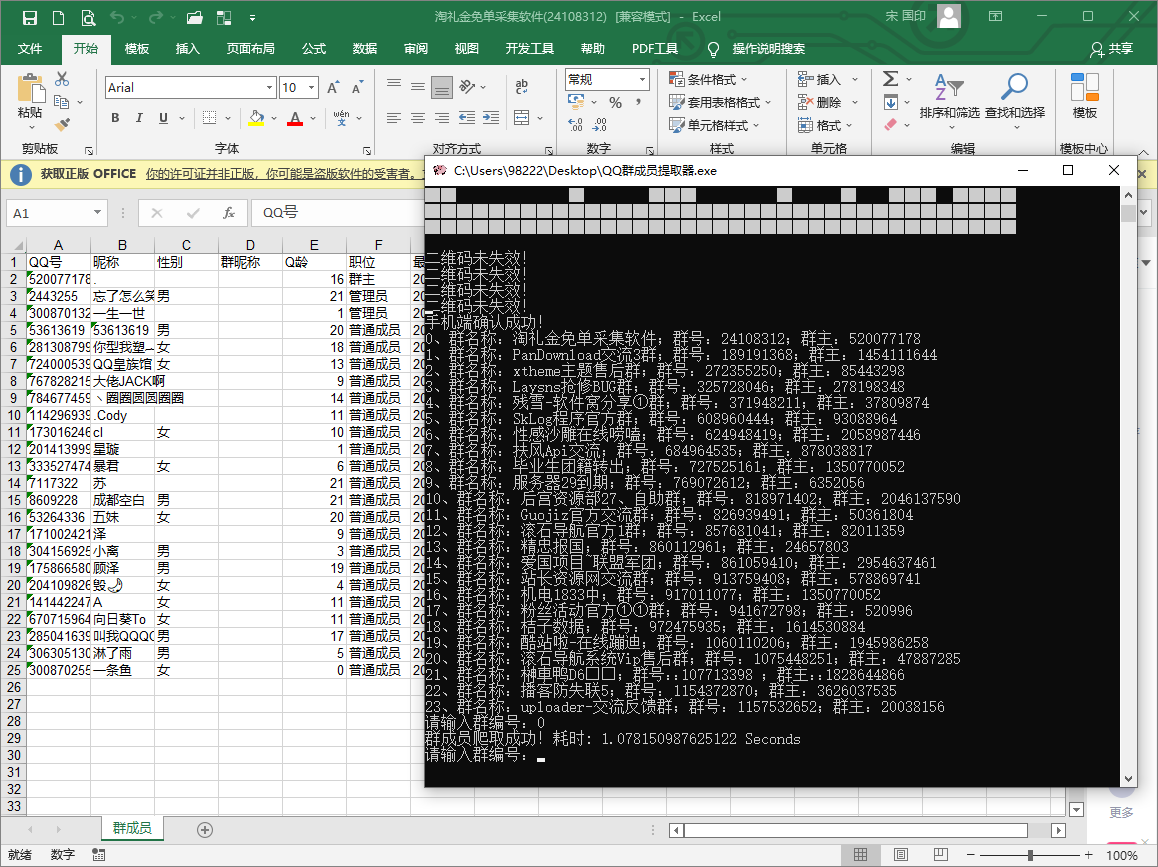
Task: Toggle italic formatting
Action: click(139, 117)
